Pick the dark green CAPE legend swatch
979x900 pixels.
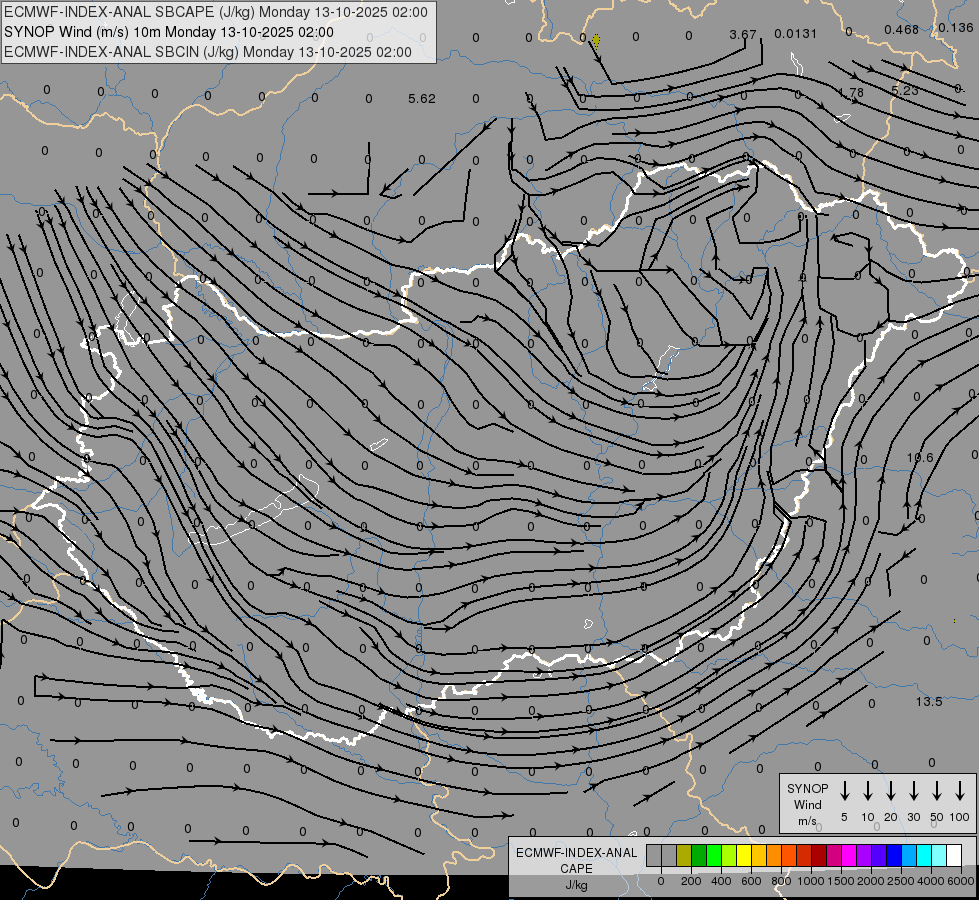(x=699, y=855)
